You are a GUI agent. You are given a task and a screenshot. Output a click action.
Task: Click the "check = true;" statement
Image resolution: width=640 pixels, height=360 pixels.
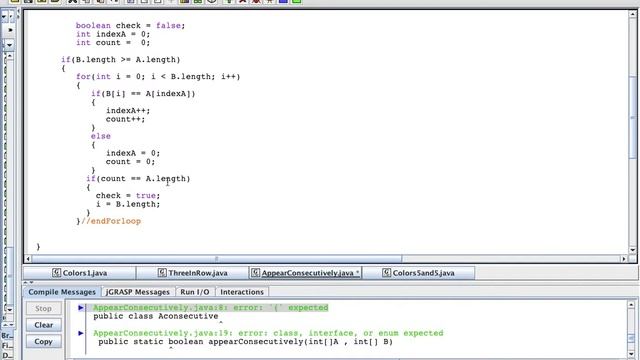click(x=128, y=196)
